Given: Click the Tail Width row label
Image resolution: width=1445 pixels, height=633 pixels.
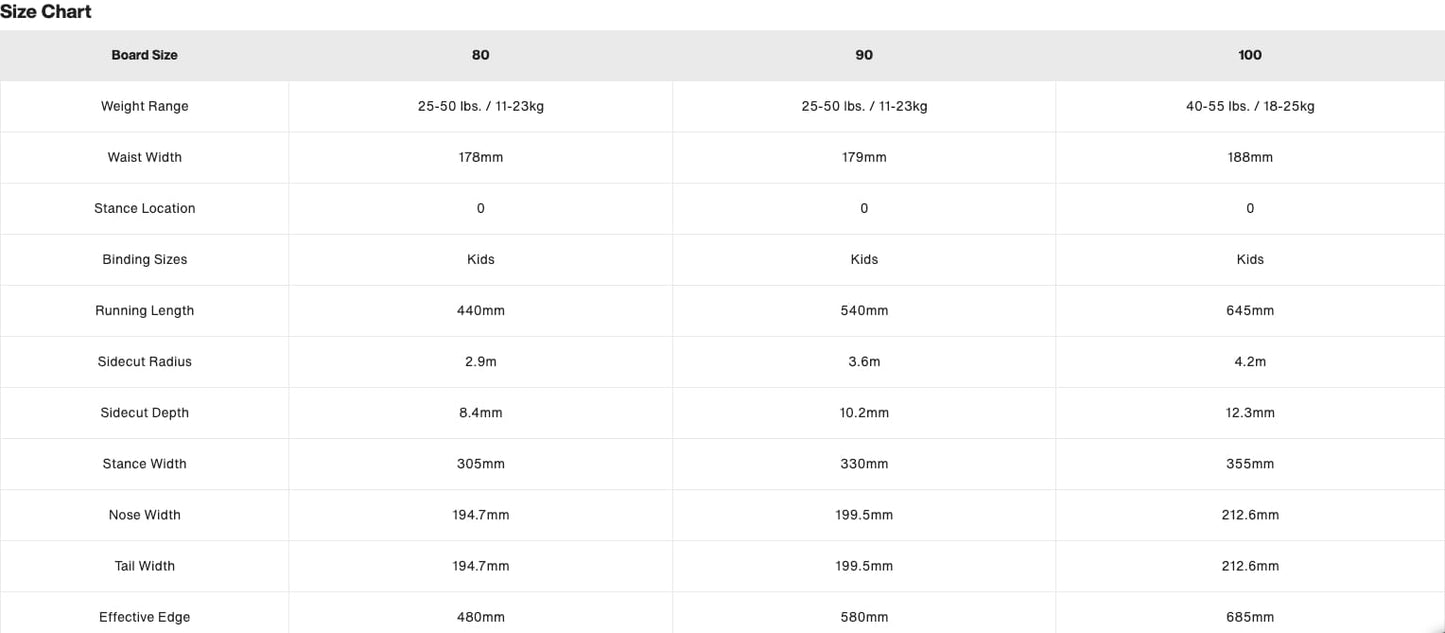Looking at the screenshot, I should (144, 565).
